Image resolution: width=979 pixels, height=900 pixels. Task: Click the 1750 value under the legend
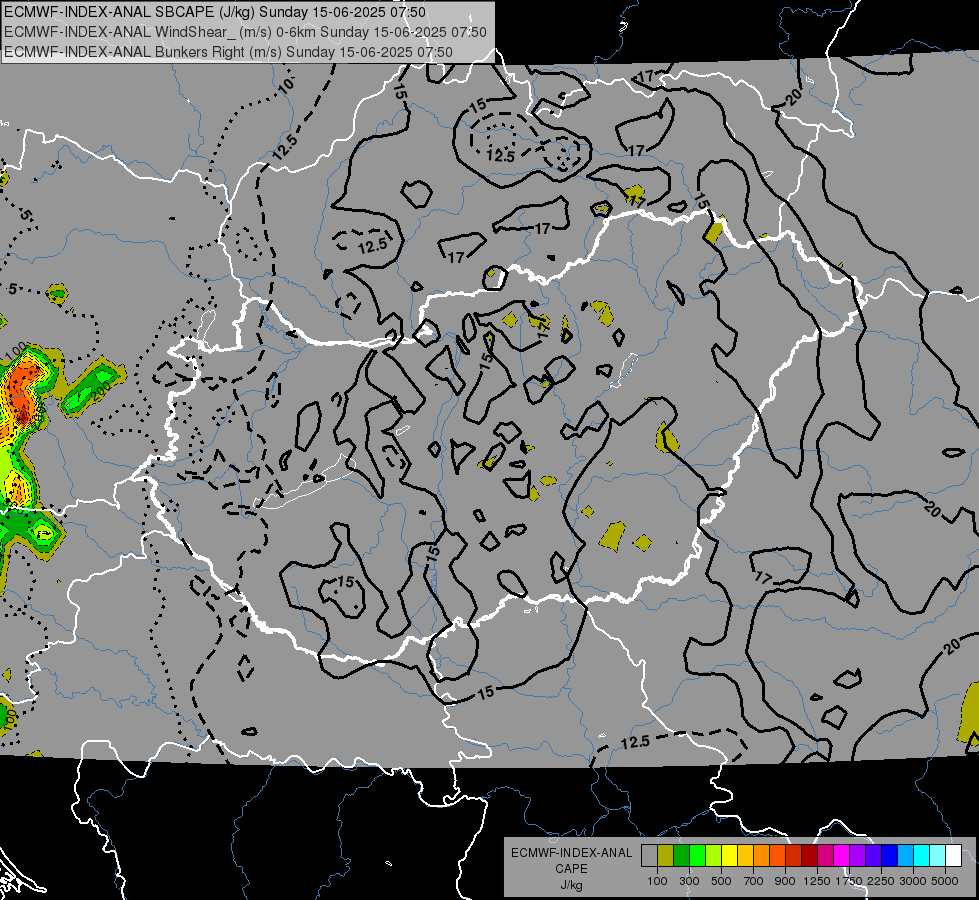pos(849,881)
